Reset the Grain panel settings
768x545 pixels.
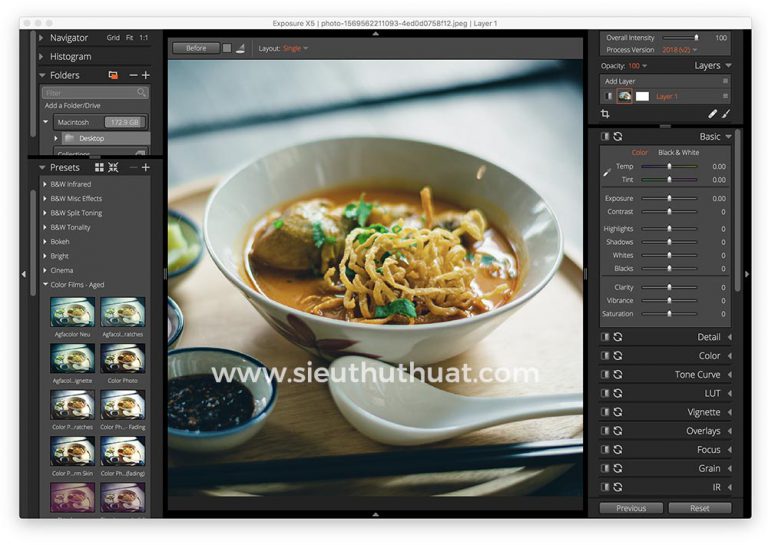coord(618,468)
